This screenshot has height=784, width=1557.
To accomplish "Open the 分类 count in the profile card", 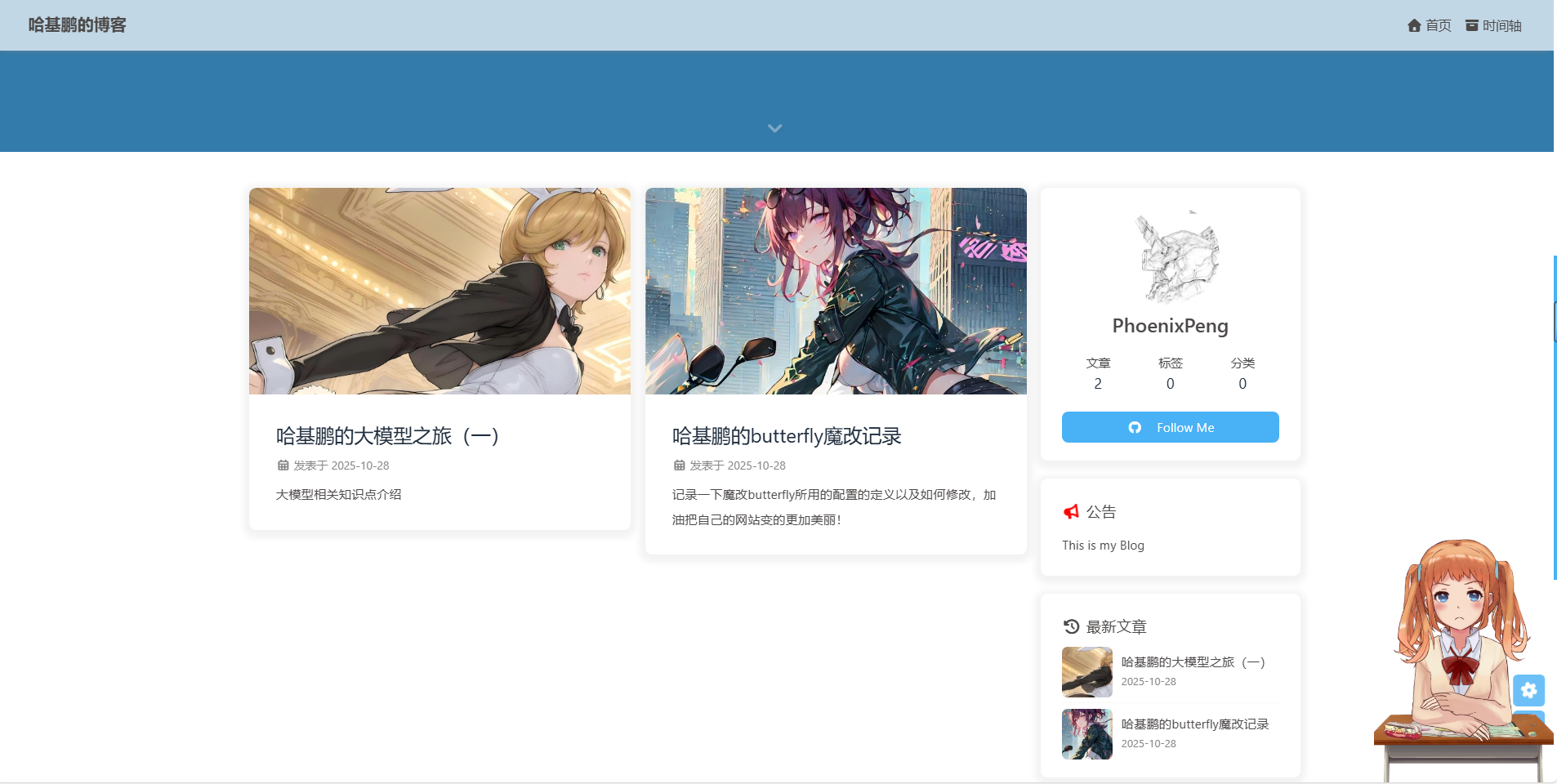I will tap(1242, 373).
